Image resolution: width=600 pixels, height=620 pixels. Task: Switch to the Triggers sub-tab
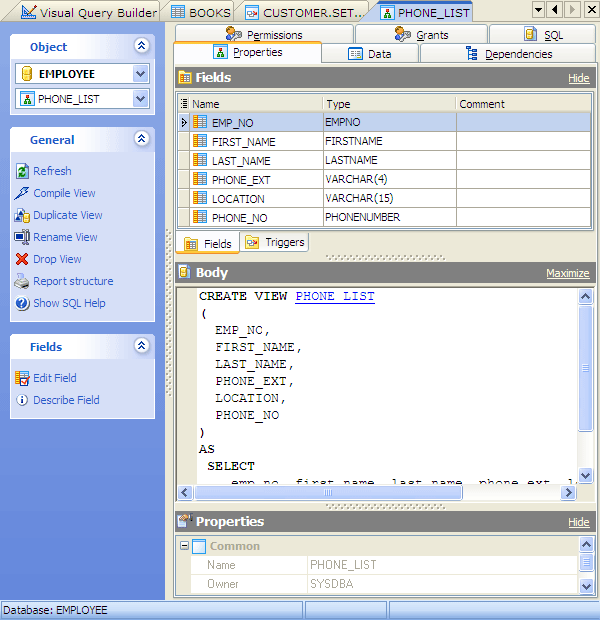coord(275,242)
